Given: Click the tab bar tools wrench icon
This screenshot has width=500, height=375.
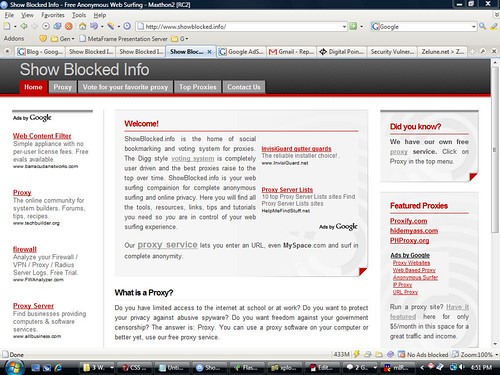Looking at the screenshot, I should coord(483,51).
